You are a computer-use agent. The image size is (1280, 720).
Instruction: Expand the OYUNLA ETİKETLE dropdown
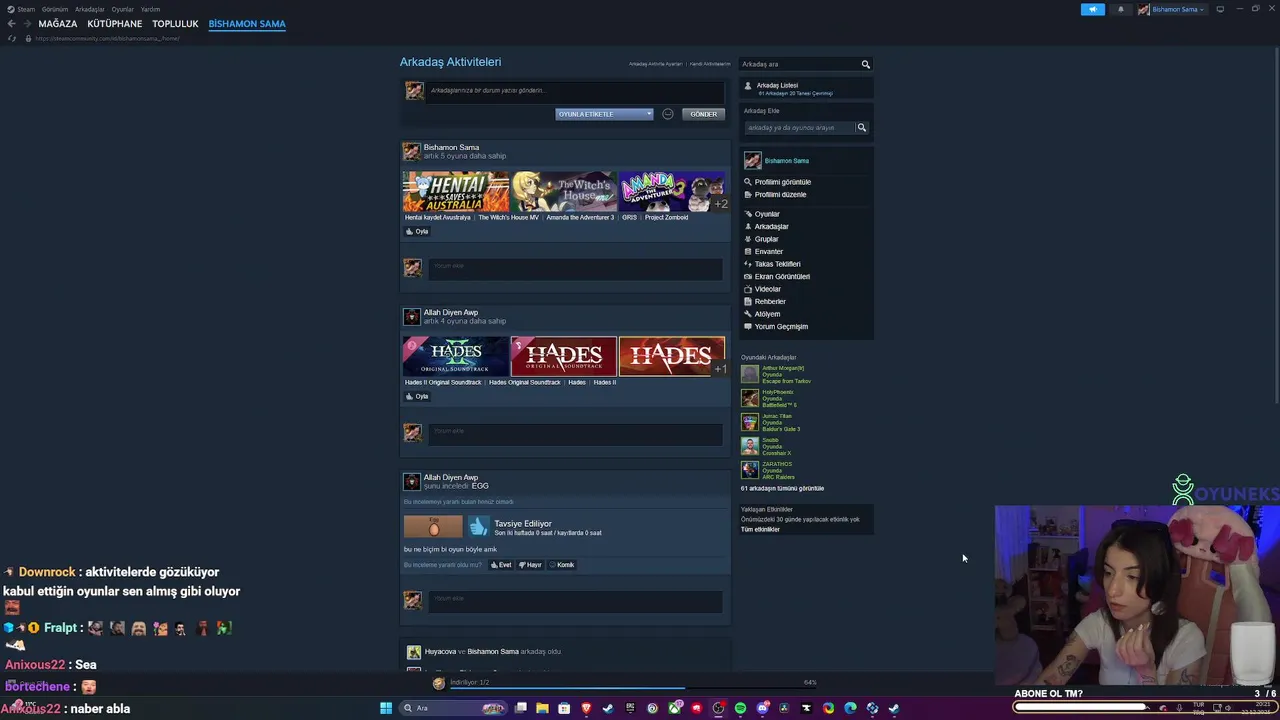[x=604, y=114]
